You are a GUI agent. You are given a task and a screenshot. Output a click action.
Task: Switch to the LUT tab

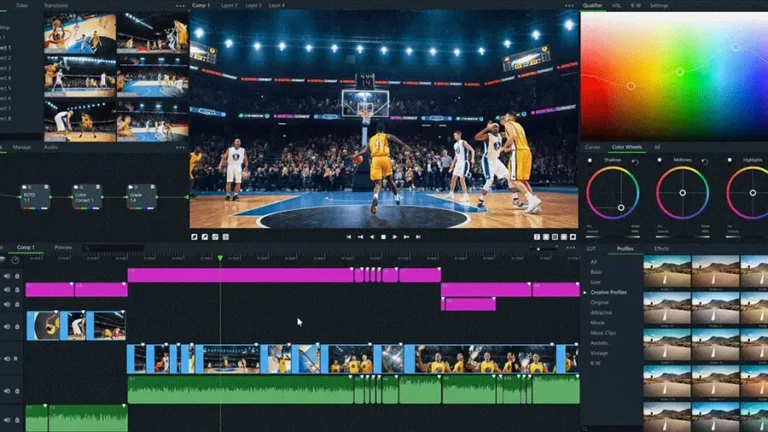(x=591, y=249)
